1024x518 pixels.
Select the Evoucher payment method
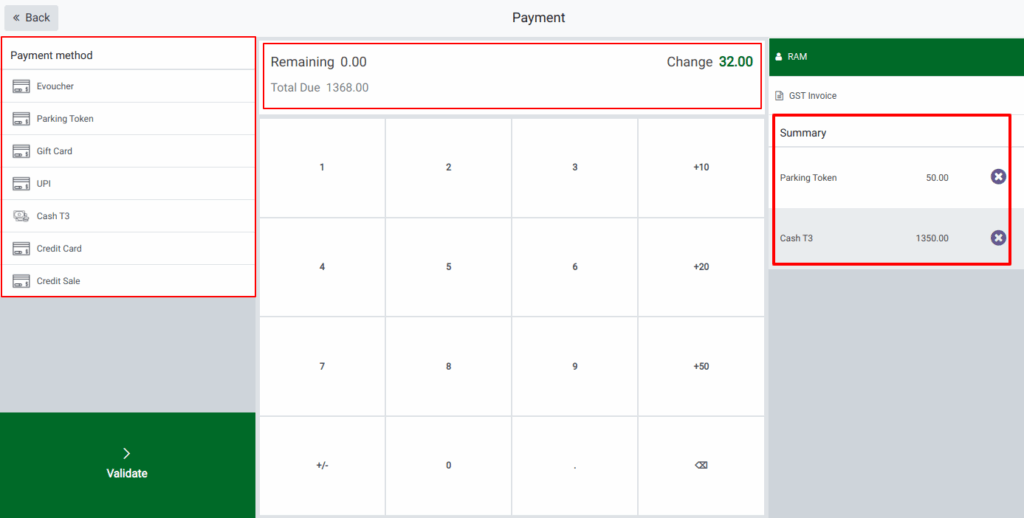tap(128, 86)
